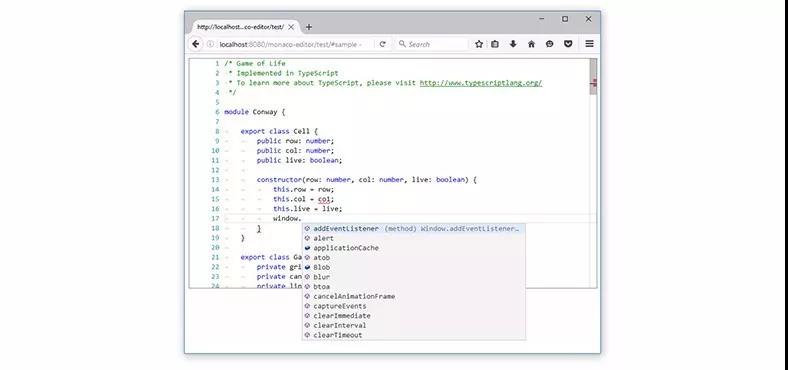Screen dimensions: 788x370
Task: Click line number 21 in the gutter
Action: coord(215,257)
